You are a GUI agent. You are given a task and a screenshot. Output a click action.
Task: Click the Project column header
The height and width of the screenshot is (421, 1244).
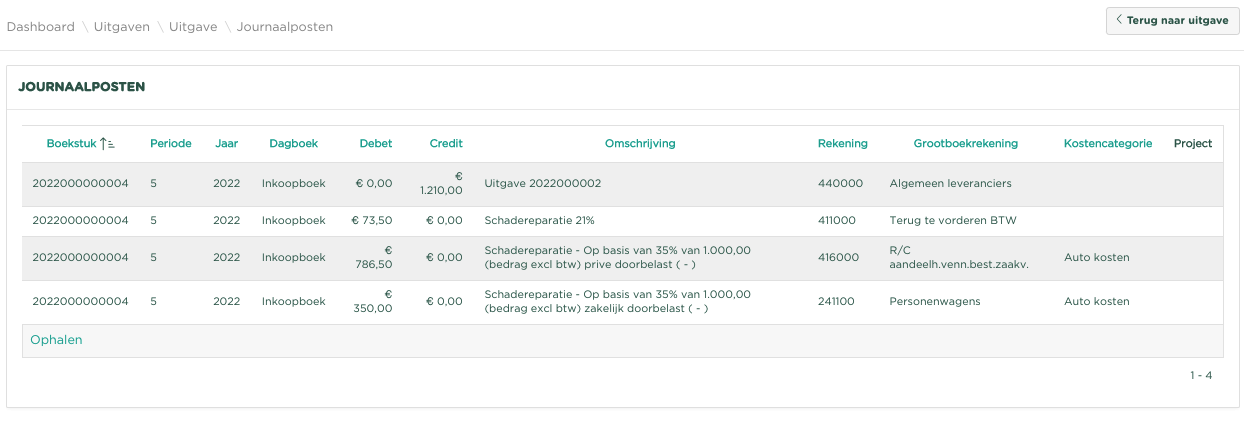click(x=1192, y=144)
